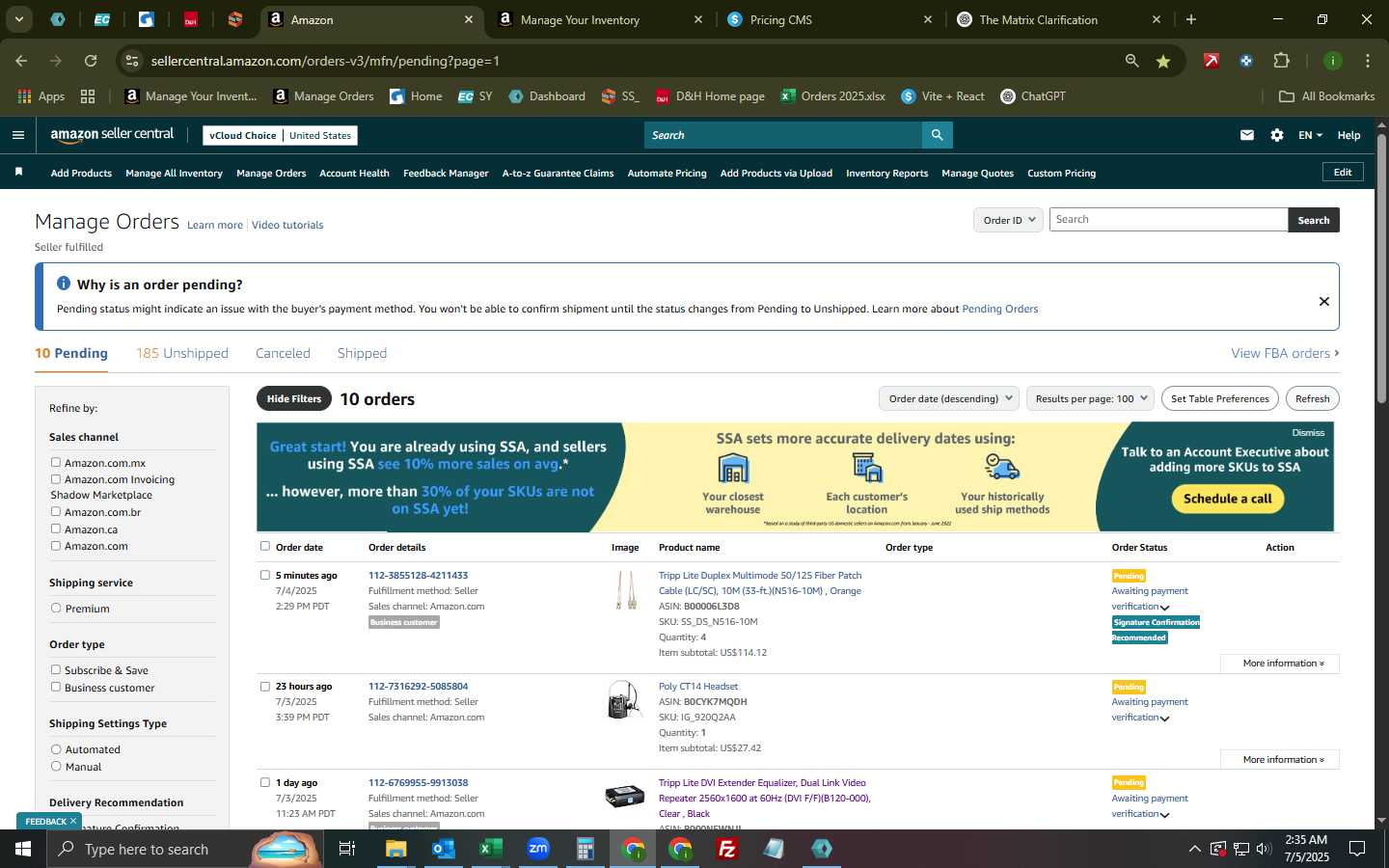Click into the order search input field
This screenshot has width=1389, height=868.
[1168, 220]
